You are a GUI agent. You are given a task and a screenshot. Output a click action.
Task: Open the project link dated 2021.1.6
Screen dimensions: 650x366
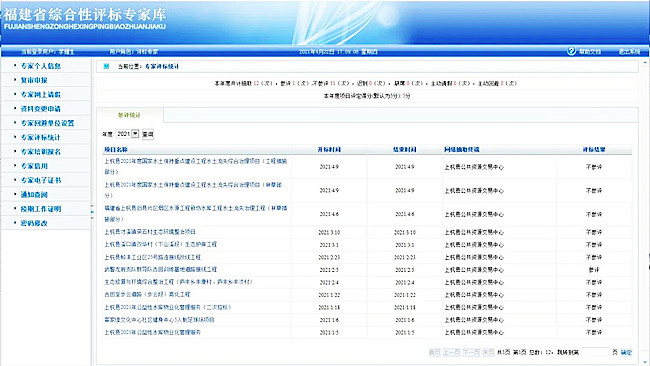(159, 320)
